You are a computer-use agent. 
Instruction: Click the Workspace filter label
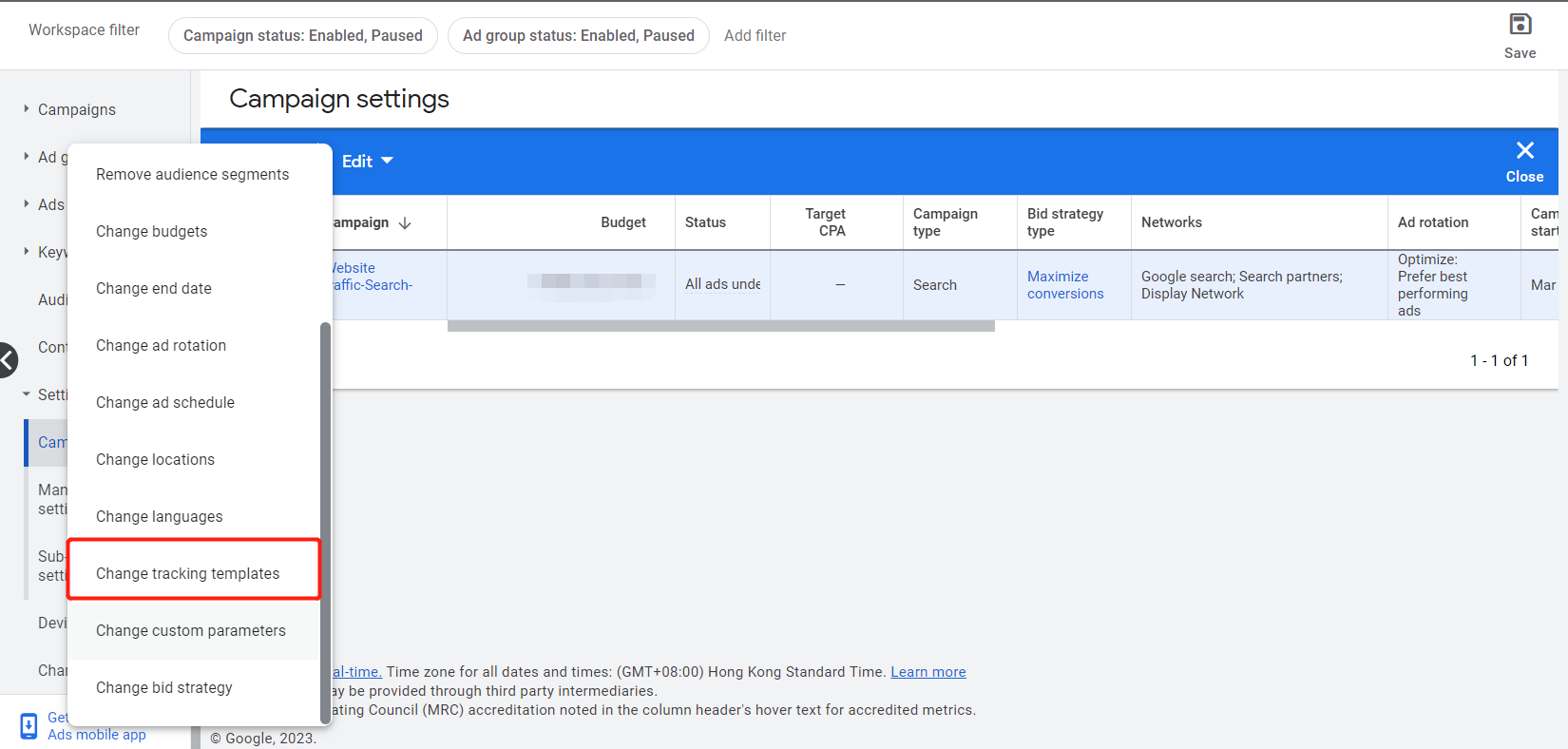pyautogui.click(x=84, y=30)
